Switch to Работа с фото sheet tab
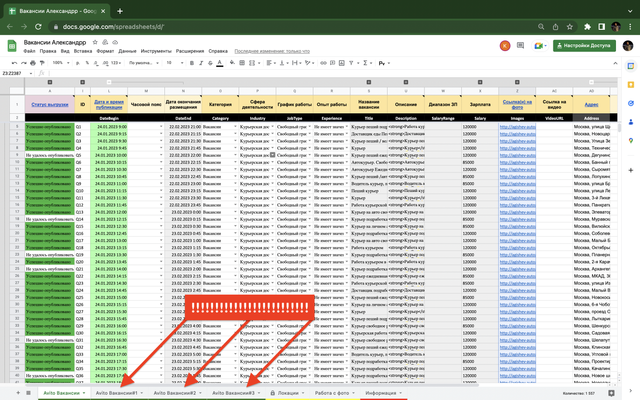640x400 pixels. click(334, 393)
